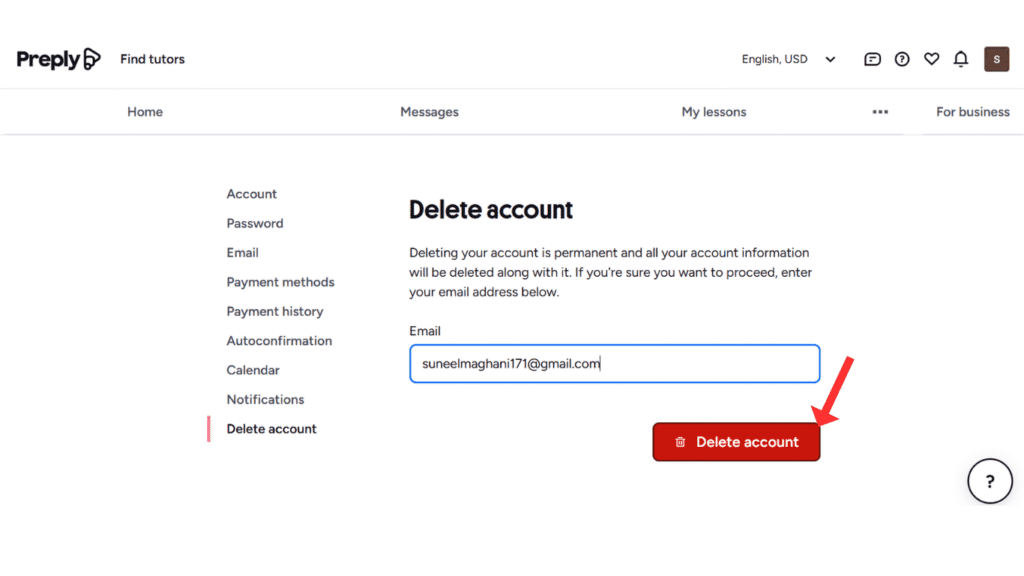Expand the three-dot more menu in navigation
1024x576 pixels.
(880, 112)
